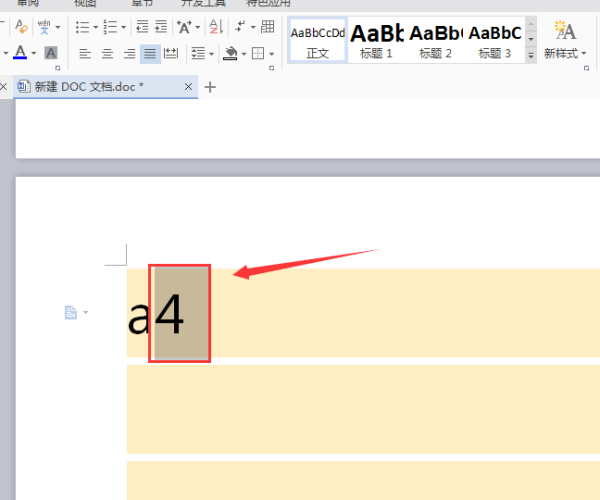
Task: Open the shading color dropdown arrow
Action: 244,54
